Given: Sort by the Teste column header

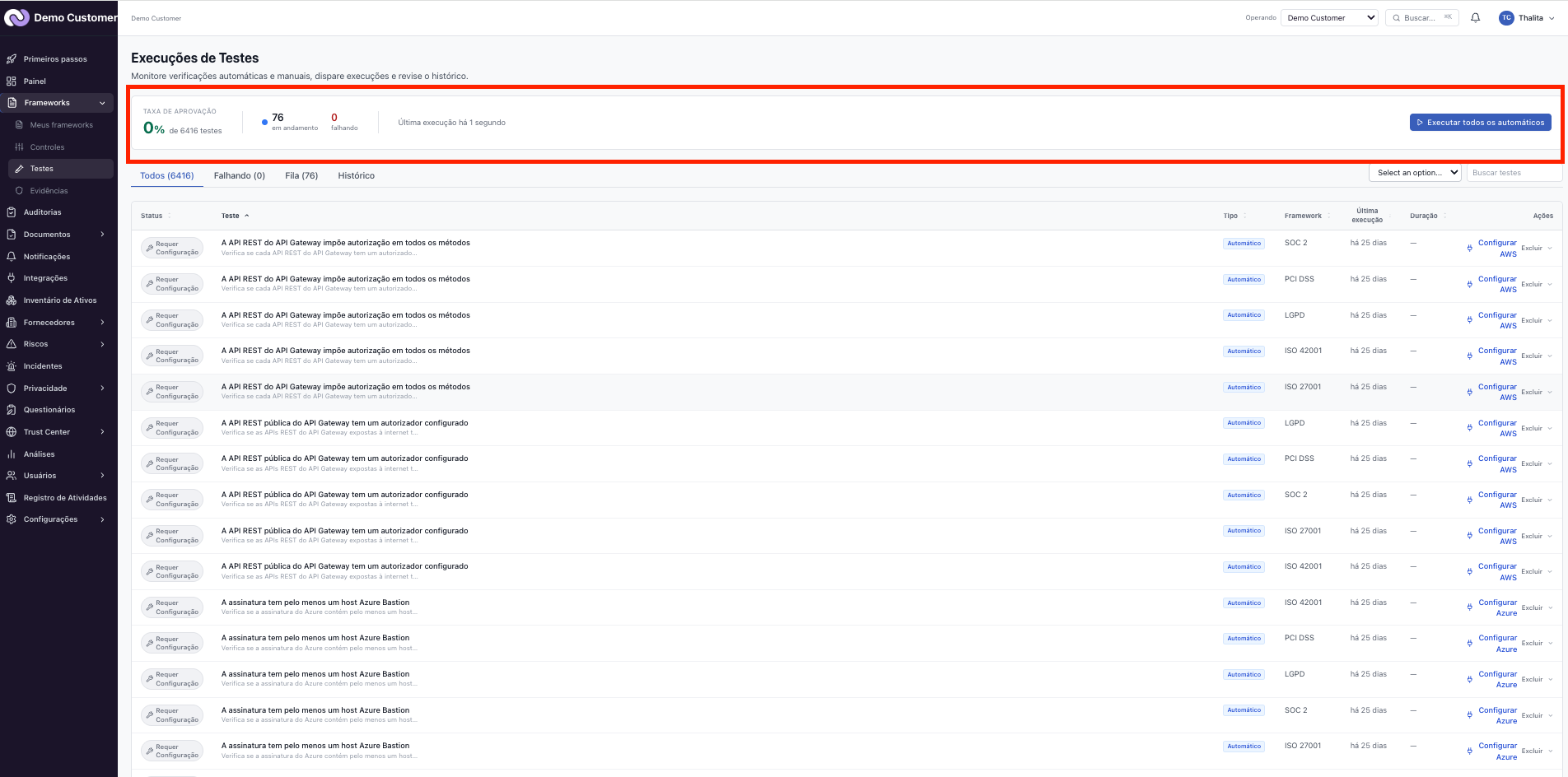Looking at the screenshot, I should (235, 216).
